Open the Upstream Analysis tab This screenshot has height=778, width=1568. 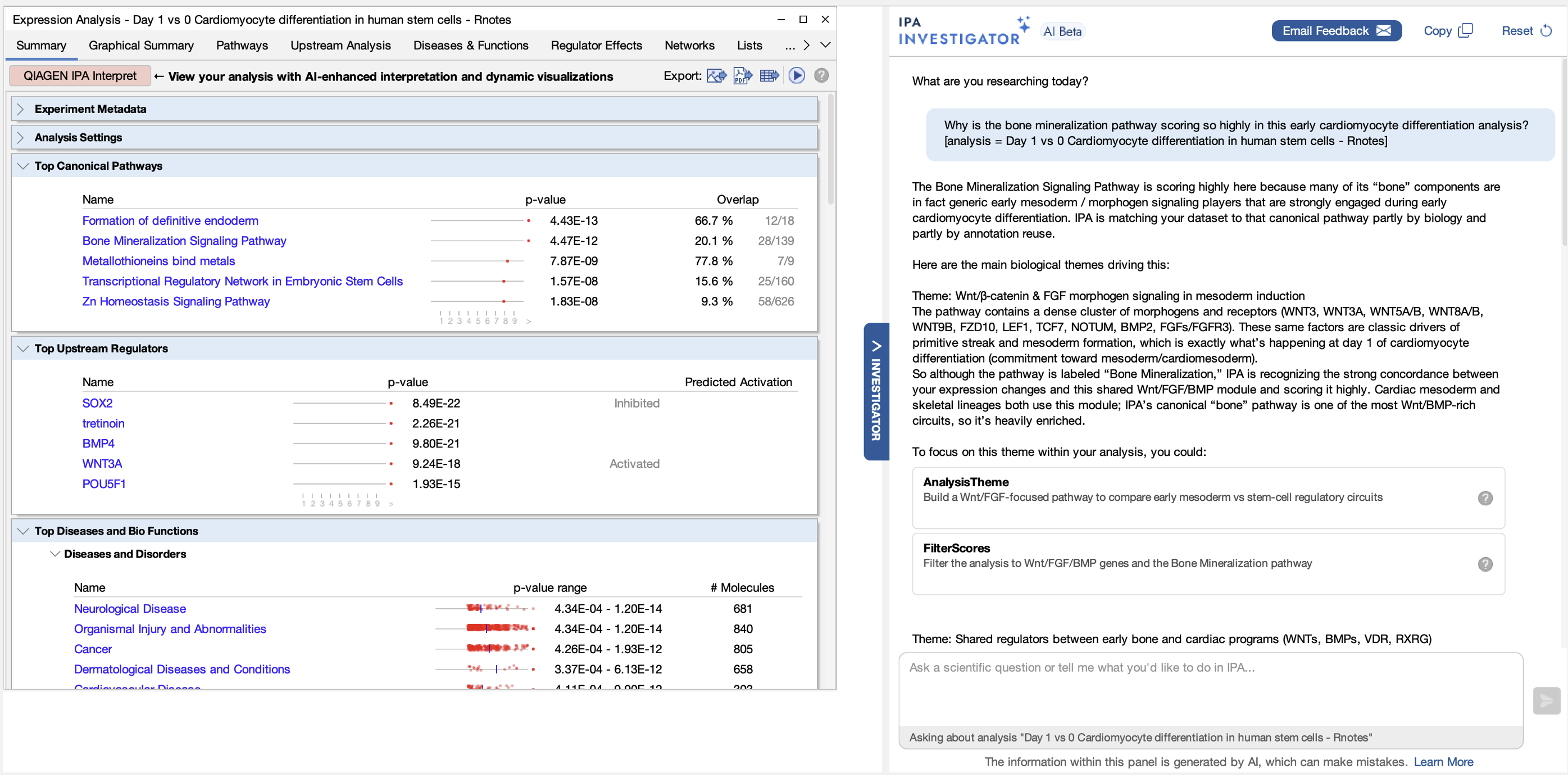(x=341, y=46)
